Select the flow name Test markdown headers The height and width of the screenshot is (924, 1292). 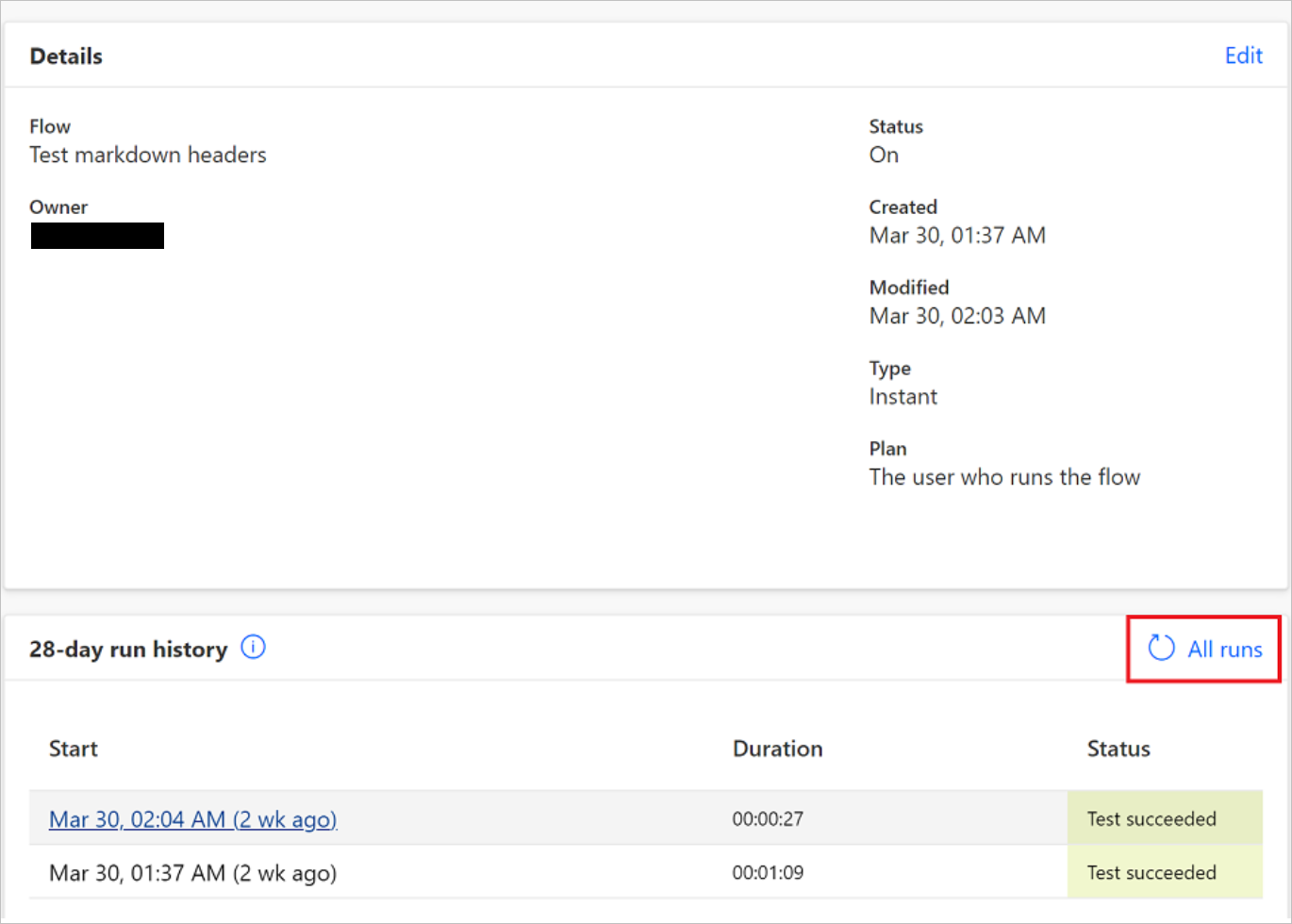tap(147, 155)
